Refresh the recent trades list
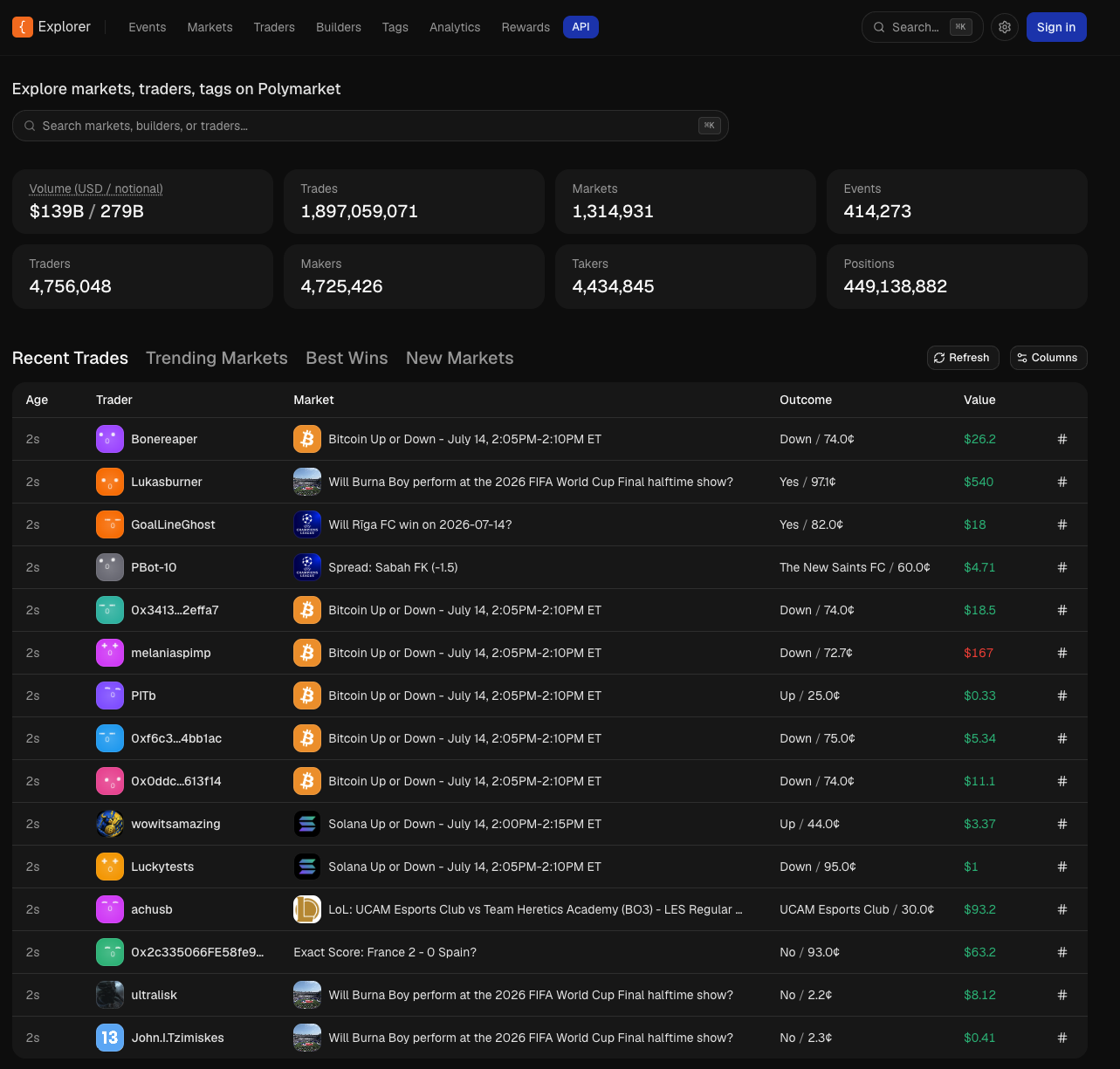Screen dimensions: 1120x1069 (x=963, y=358)
